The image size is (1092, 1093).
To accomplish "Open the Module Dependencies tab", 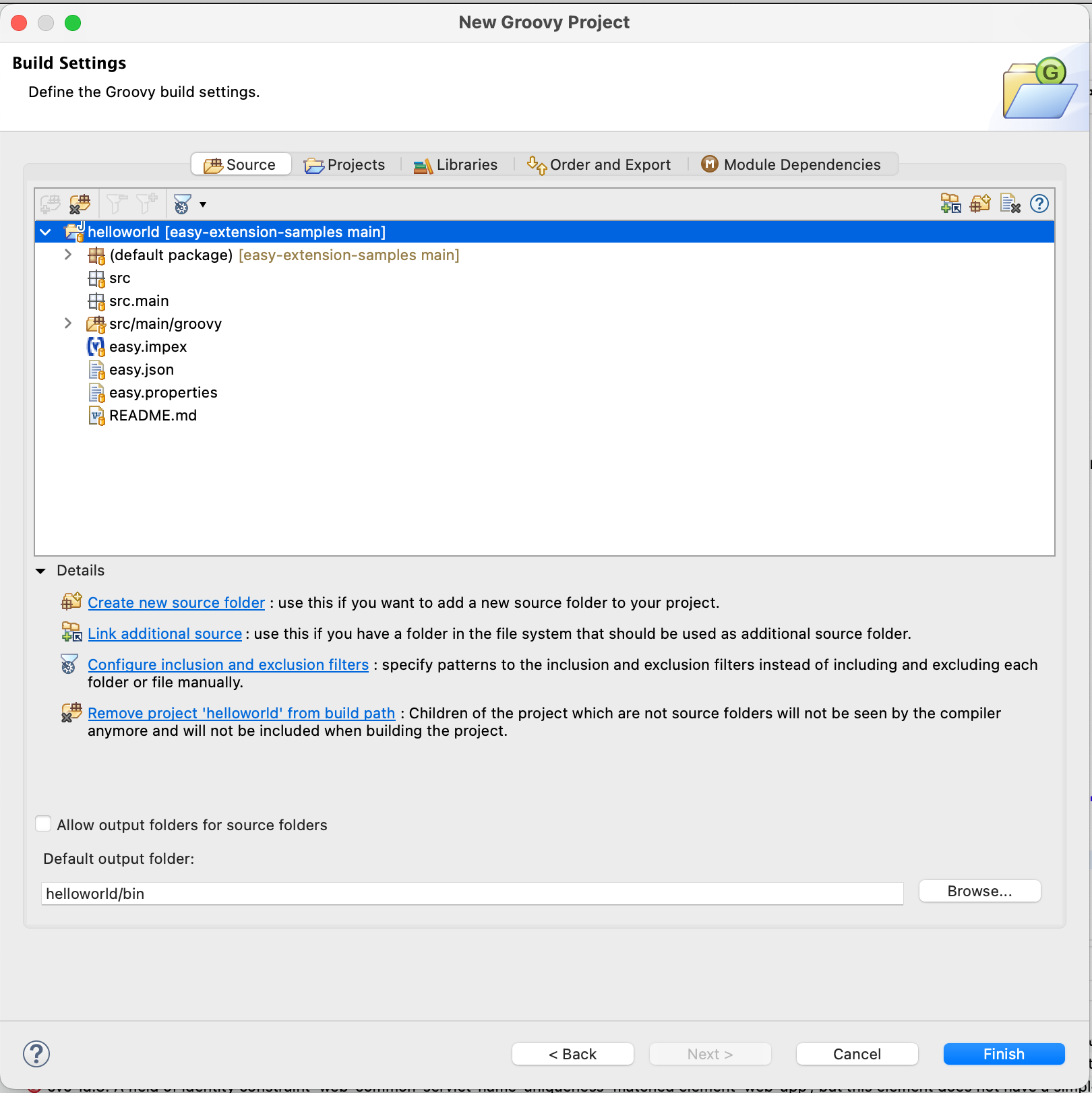I will (791, 164).
